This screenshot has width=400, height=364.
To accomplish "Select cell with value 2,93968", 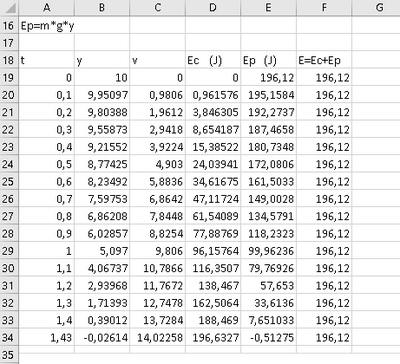I will point(102,286).
